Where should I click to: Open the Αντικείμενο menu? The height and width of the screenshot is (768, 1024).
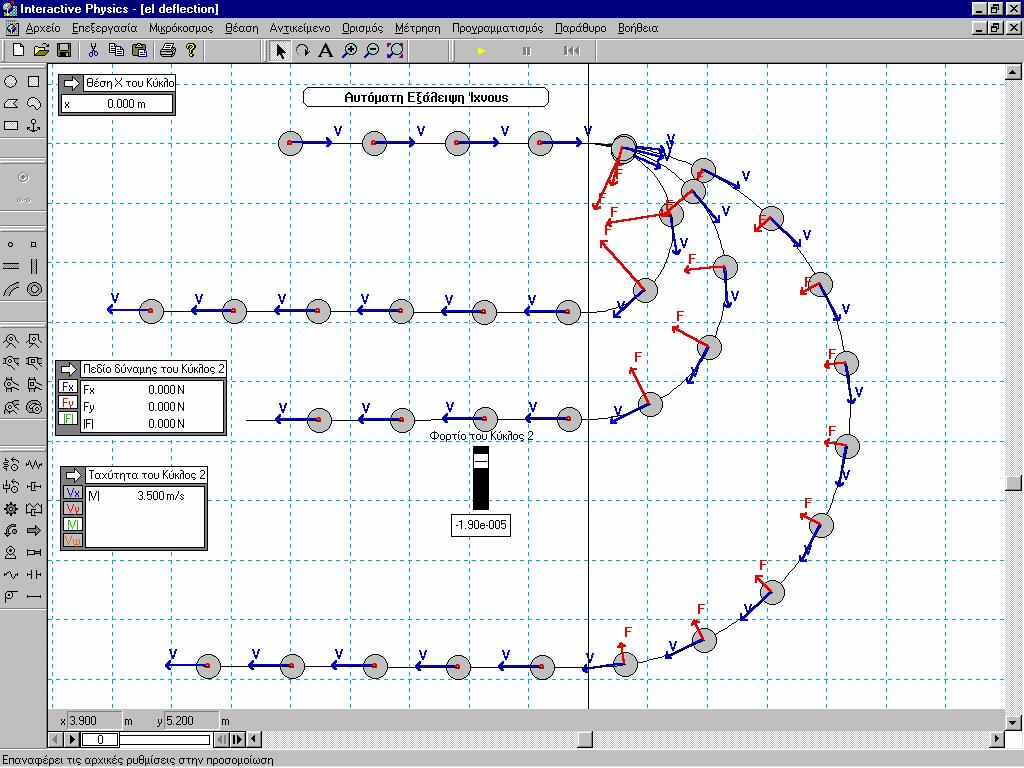click(300, 28)
